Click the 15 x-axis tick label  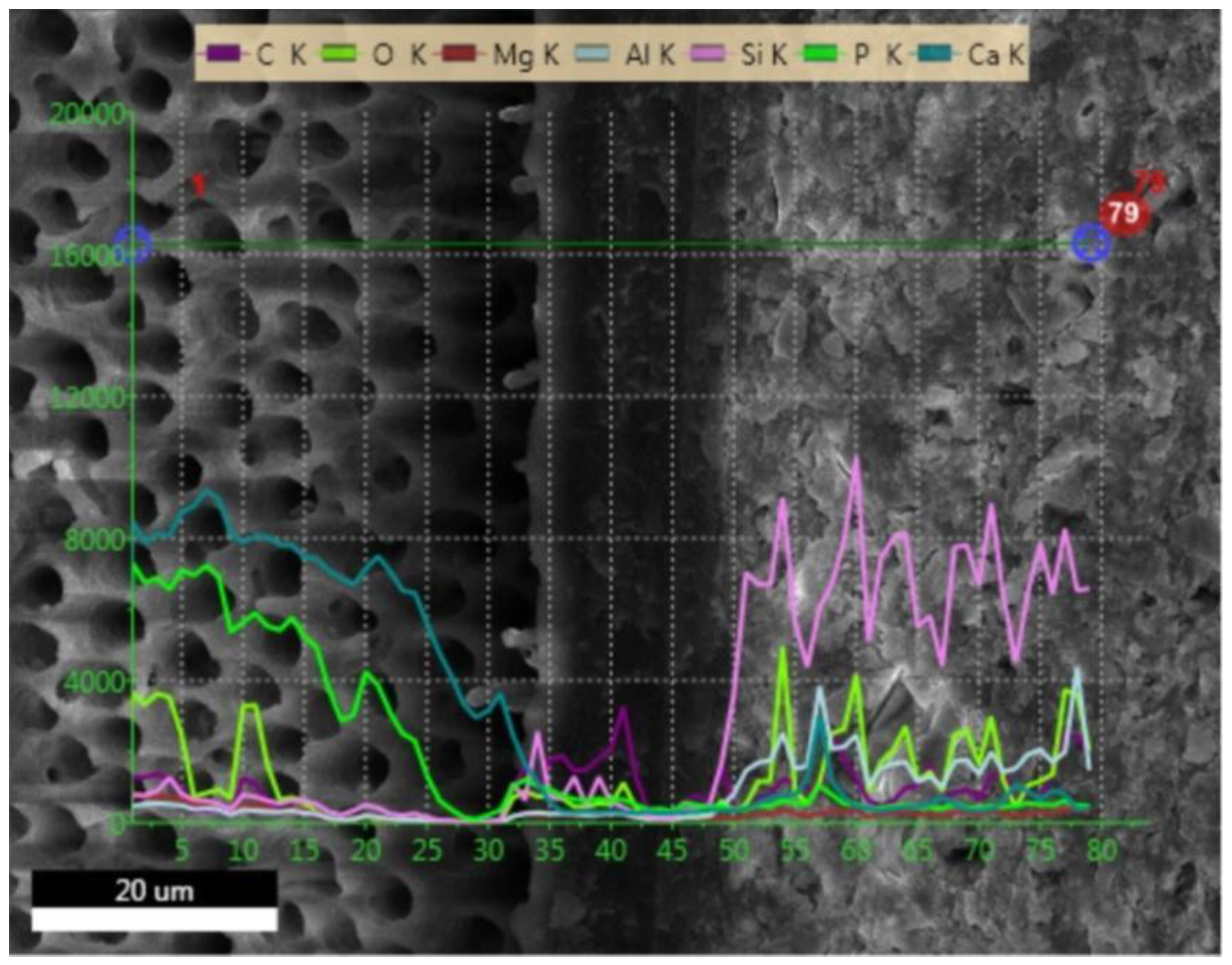point(305,851)
